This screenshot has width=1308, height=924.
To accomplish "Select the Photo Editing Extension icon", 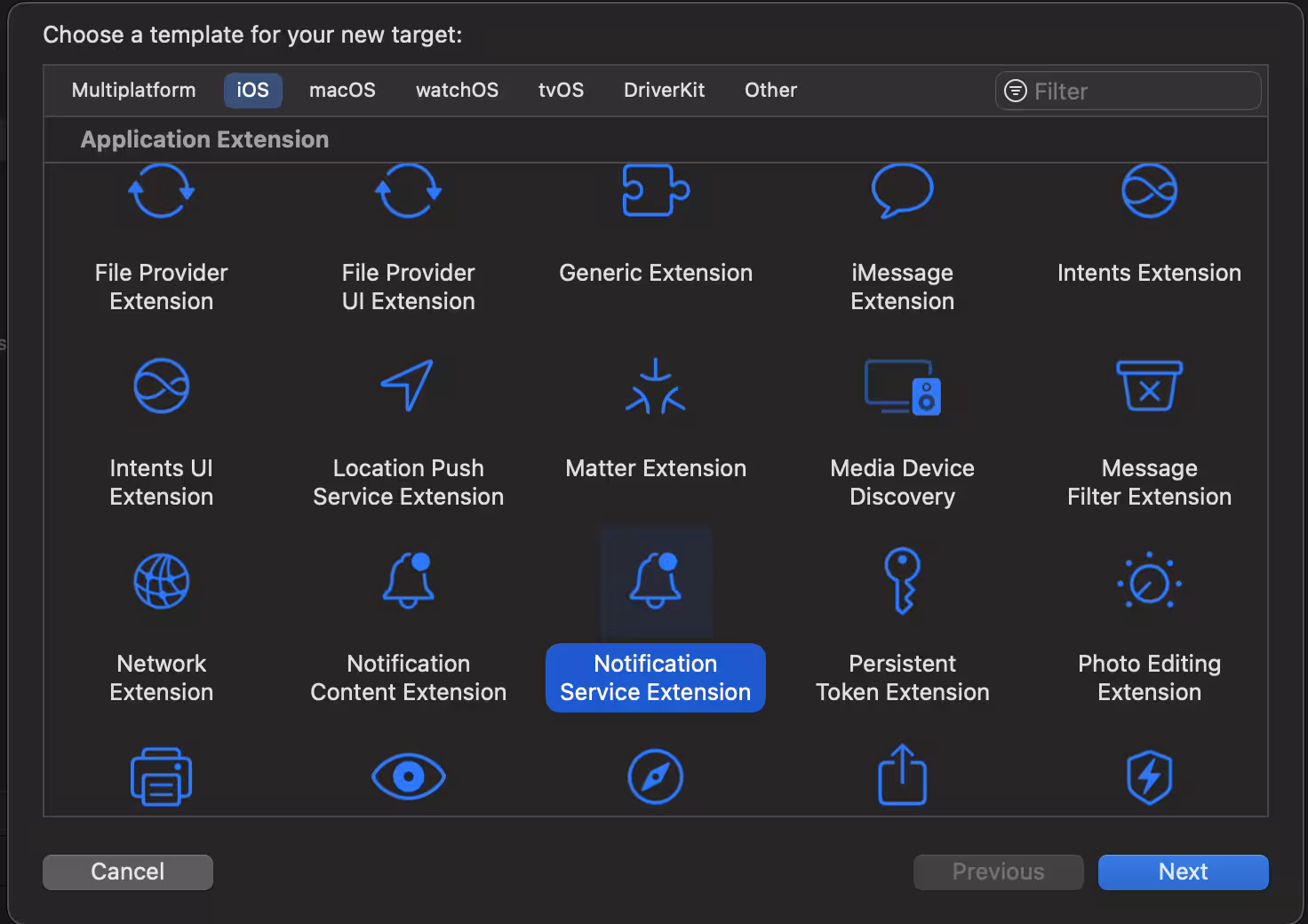I will [x=1149, y=582].
